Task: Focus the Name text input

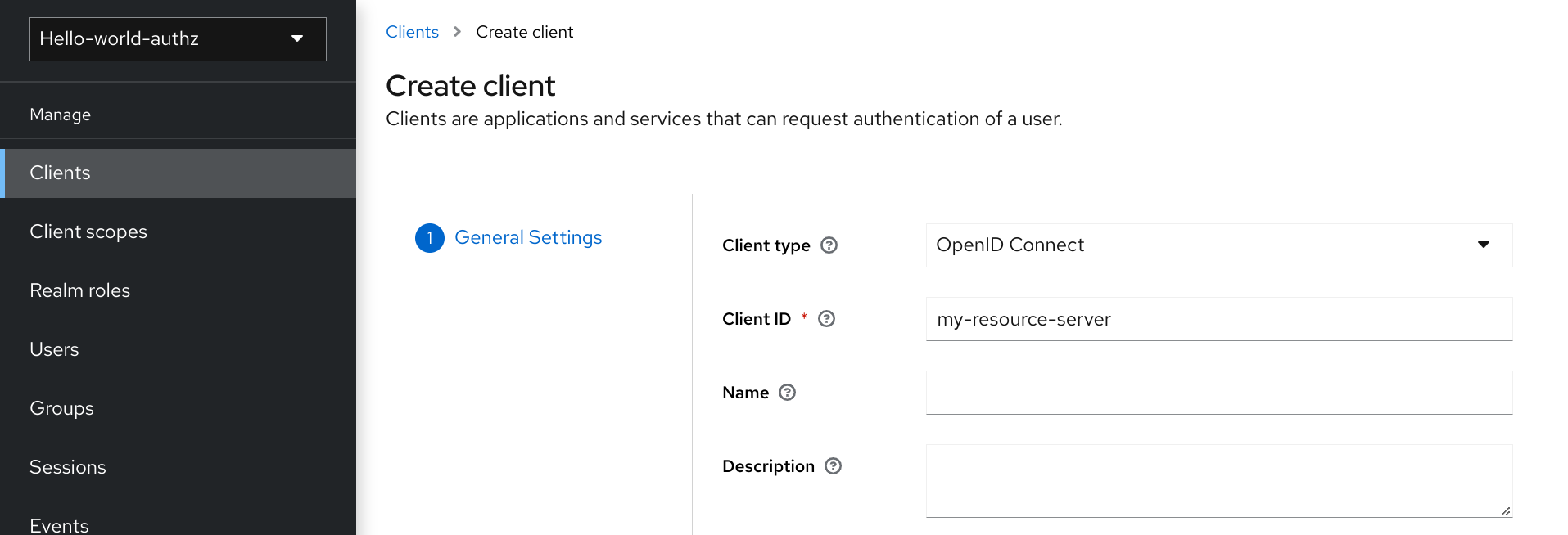Action: [x=1218, y=393]
